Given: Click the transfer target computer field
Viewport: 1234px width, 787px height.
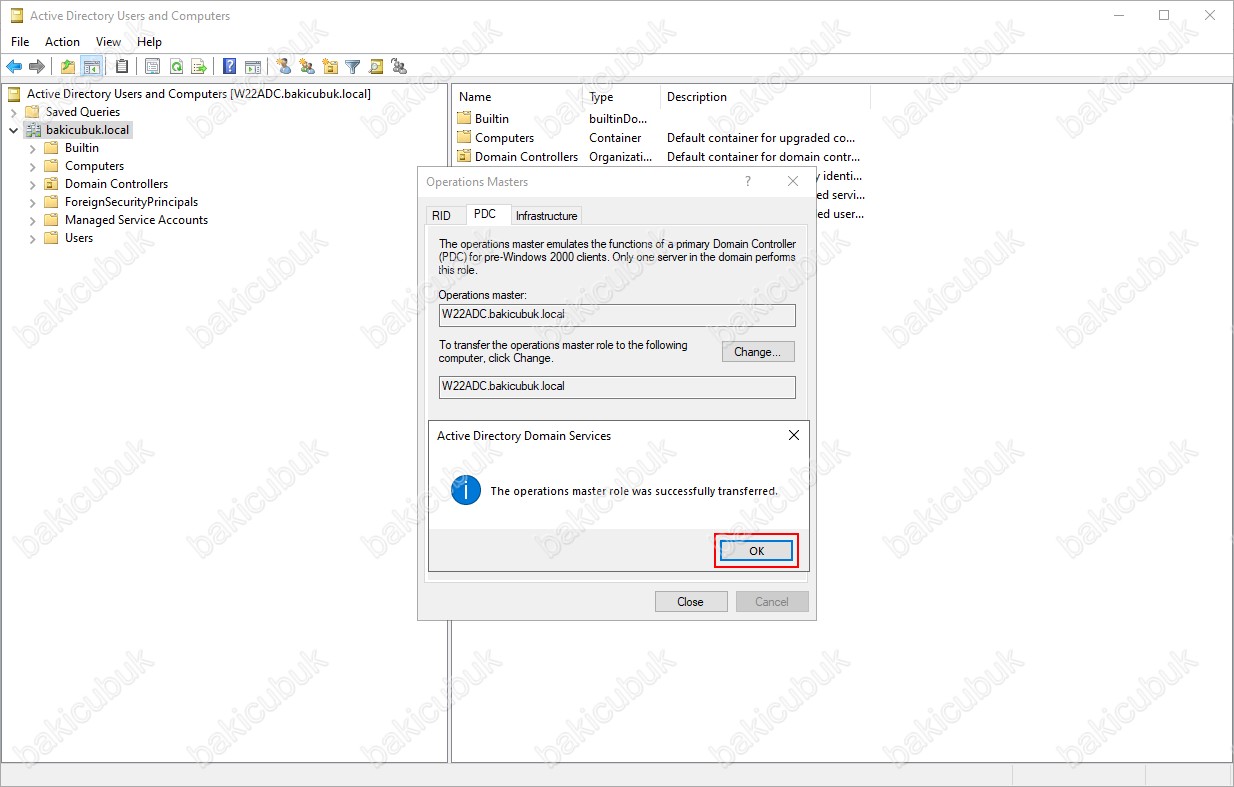Looking at the screenshot, I should [x=617, y=387].
